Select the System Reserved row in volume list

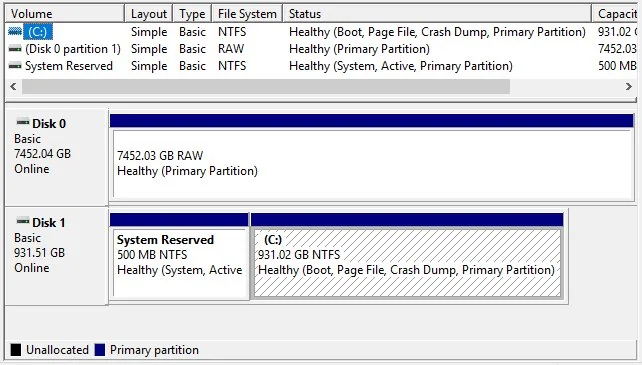[x=321, y=66]
